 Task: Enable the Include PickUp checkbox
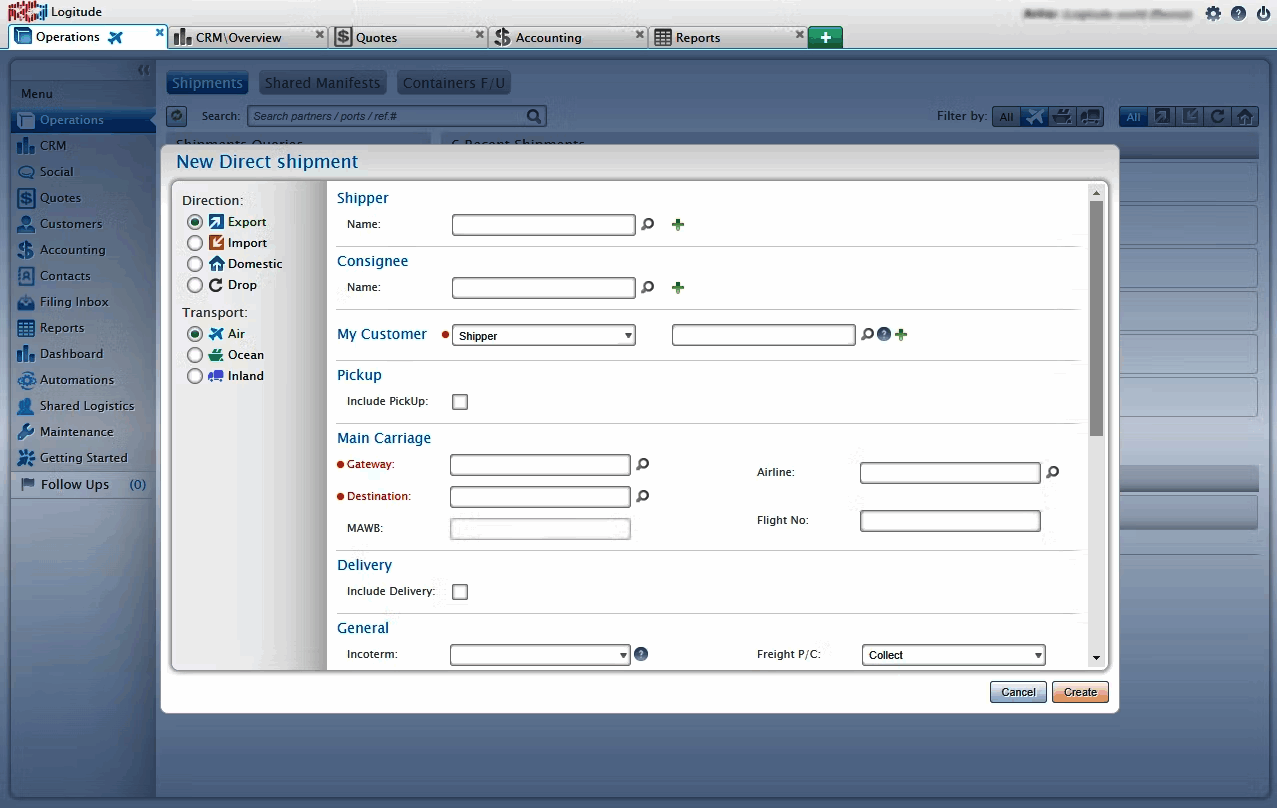pyautogui.click(x=459, y=401)
